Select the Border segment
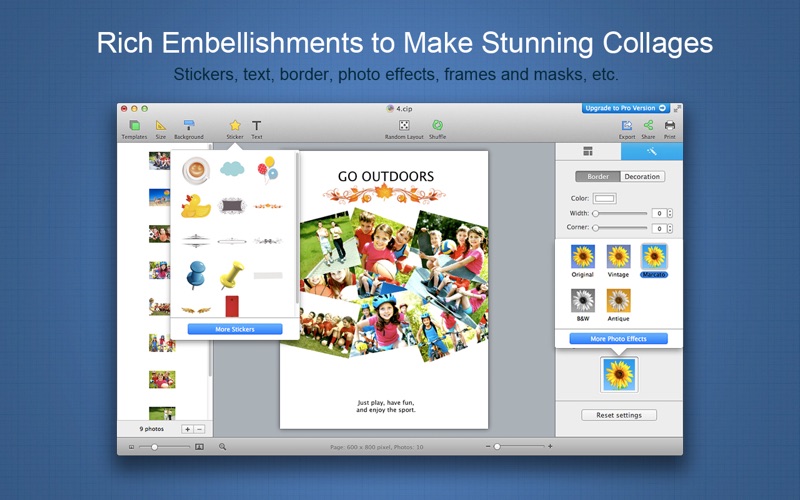 598,177
